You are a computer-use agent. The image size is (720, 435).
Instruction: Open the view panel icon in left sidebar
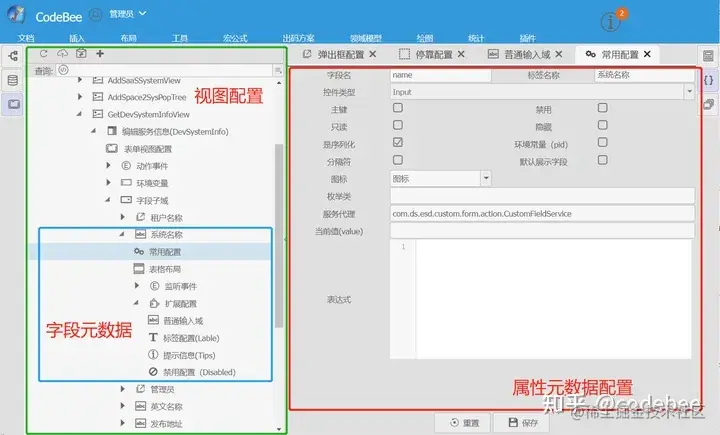(x=13, y=104)
